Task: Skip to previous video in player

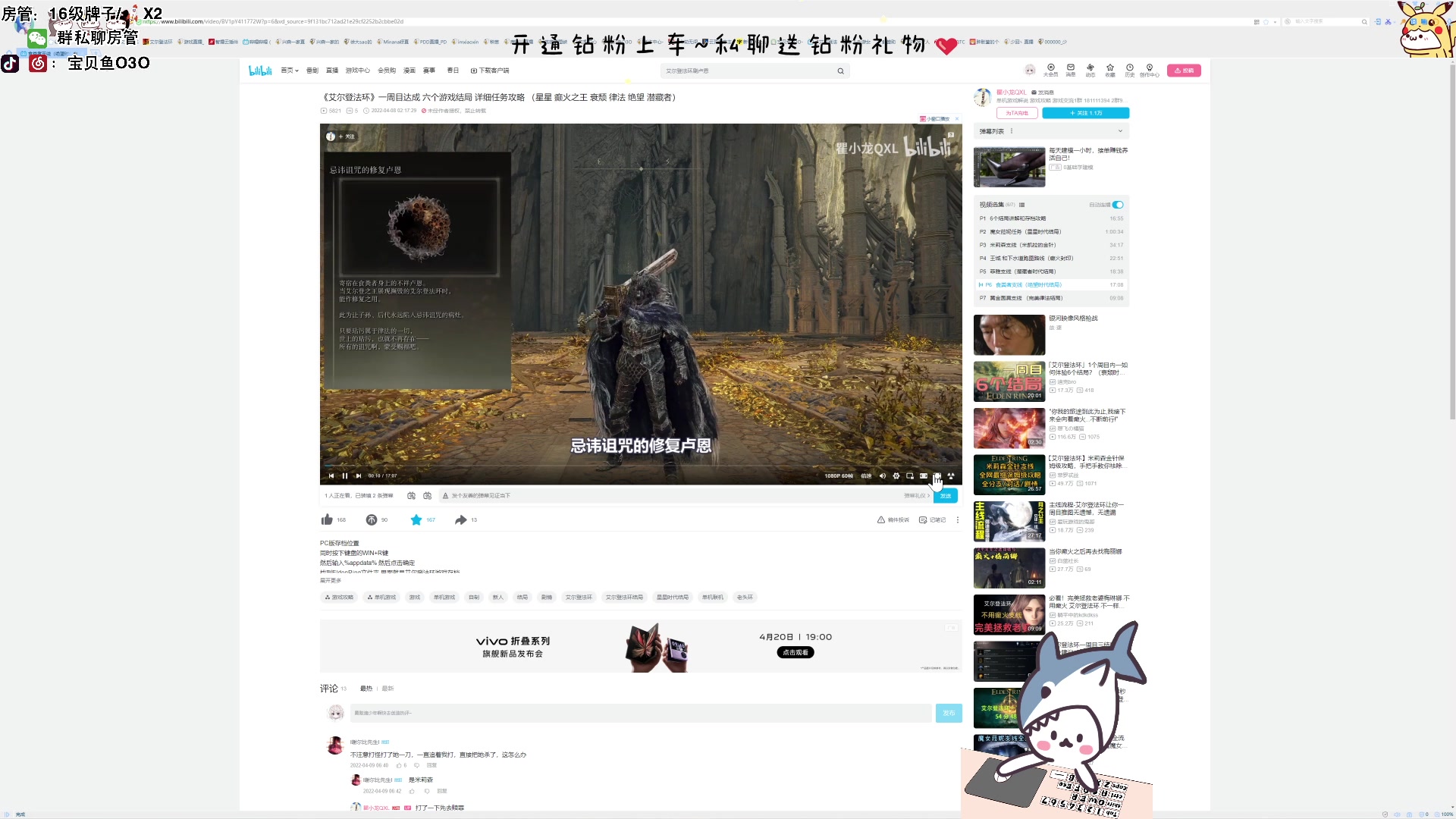Action: pos(331,476)
